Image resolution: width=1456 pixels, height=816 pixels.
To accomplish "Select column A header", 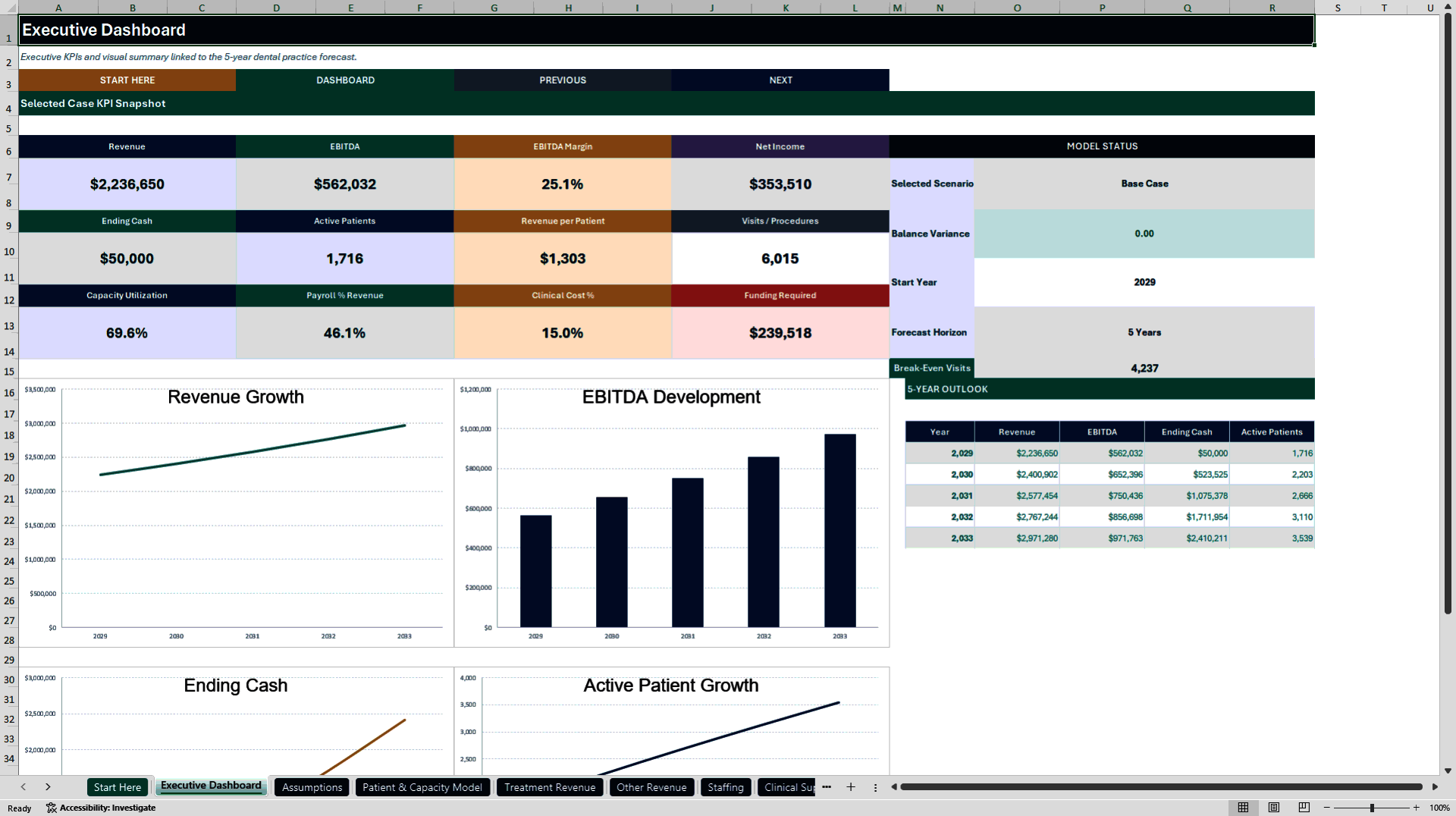I will point(58,8).
